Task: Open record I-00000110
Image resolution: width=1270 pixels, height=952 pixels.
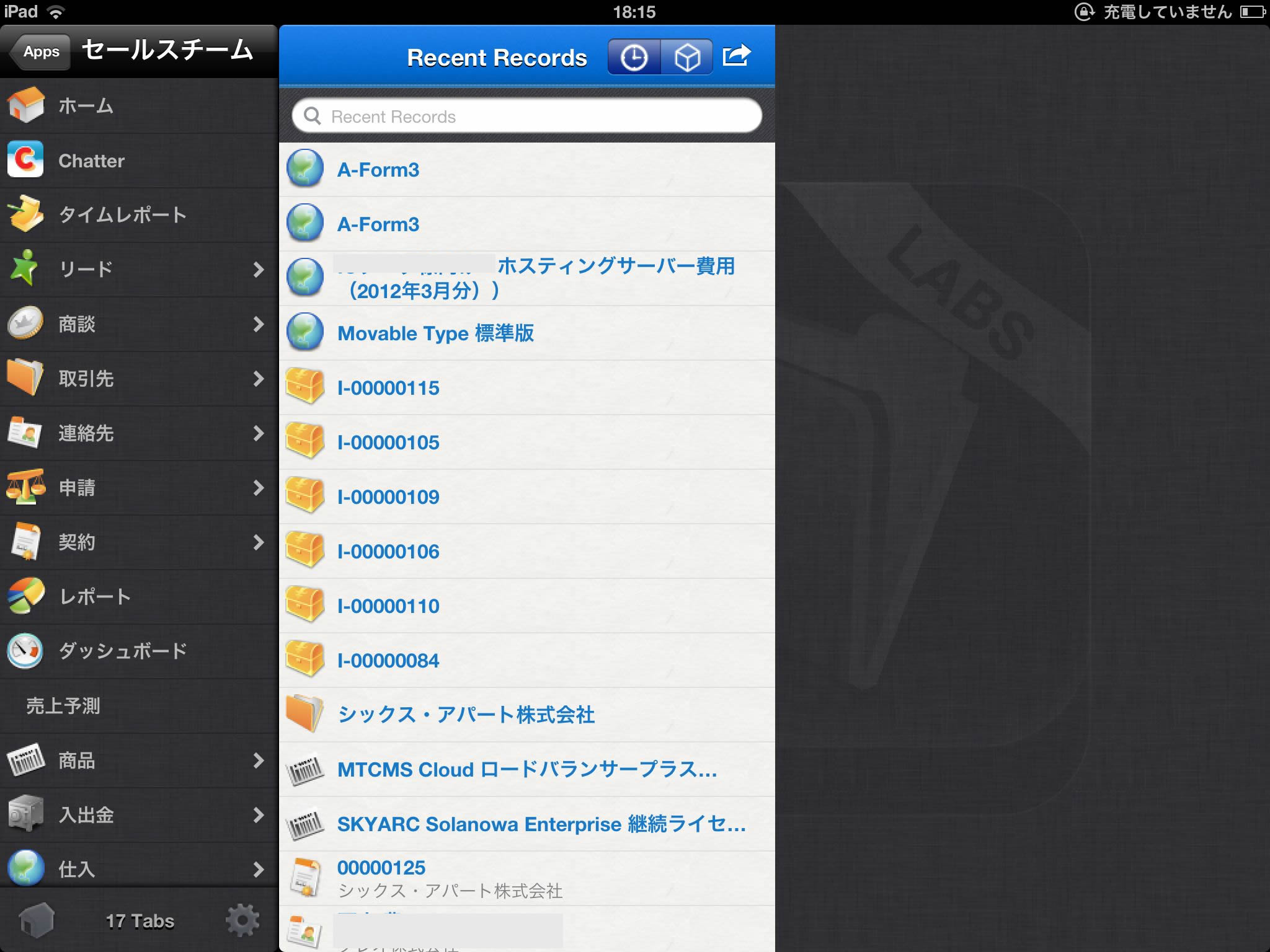Action: pos(527,606)
